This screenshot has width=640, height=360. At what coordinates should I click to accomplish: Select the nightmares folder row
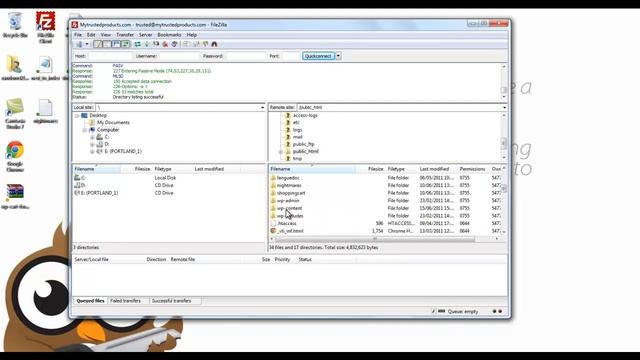point(385,185)
